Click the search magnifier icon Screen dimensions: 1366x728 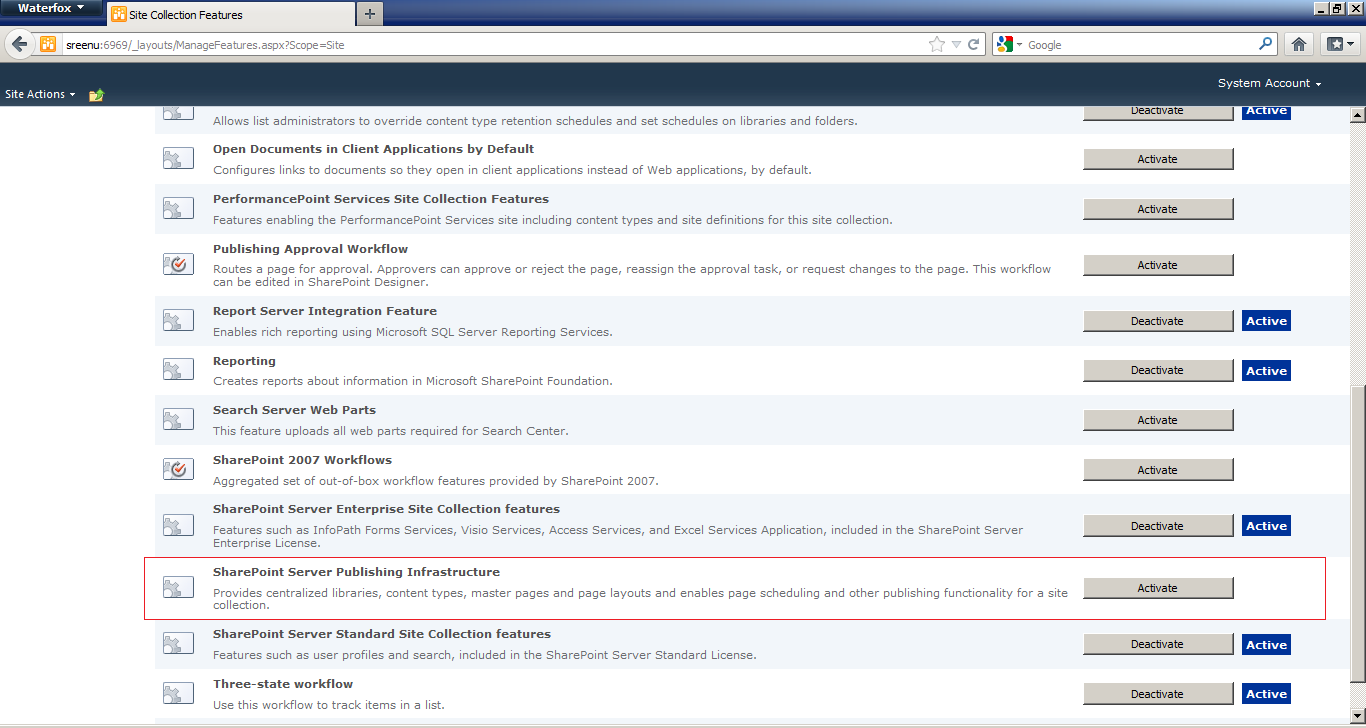(1266, 44)
